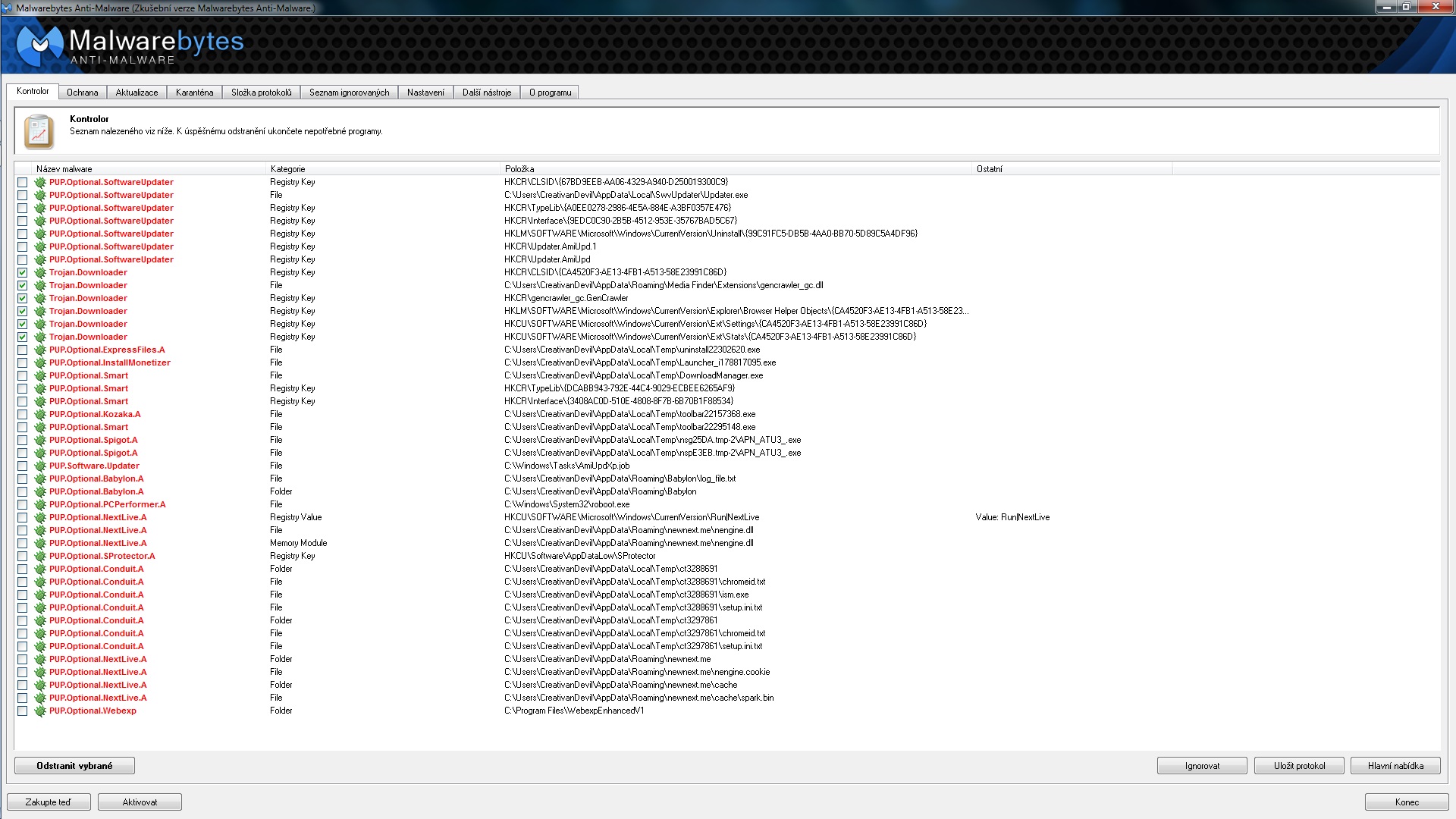The image size is (1456, 819).
Task: Check the PUP.Optional.ExpressFiles.A checkbox
Action: 22,350
